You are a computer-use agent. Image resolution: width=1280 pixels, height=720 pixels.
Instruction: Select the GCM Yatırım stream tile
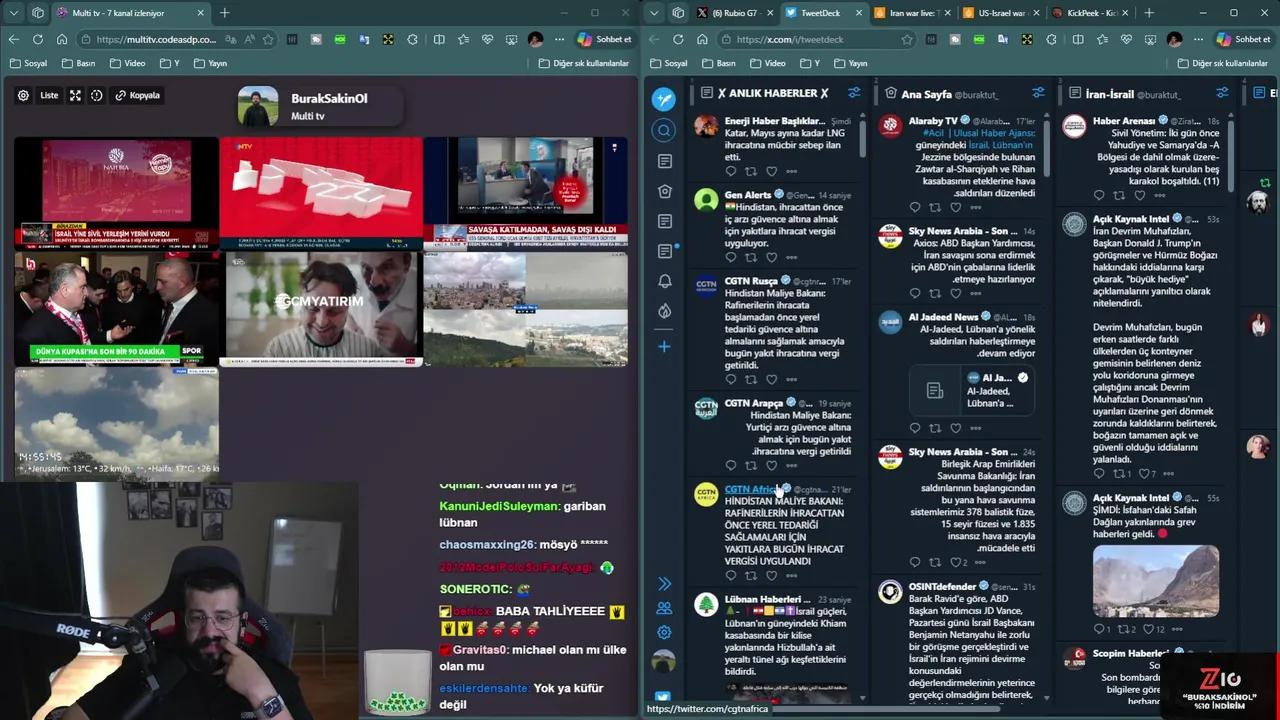[320, 309]
